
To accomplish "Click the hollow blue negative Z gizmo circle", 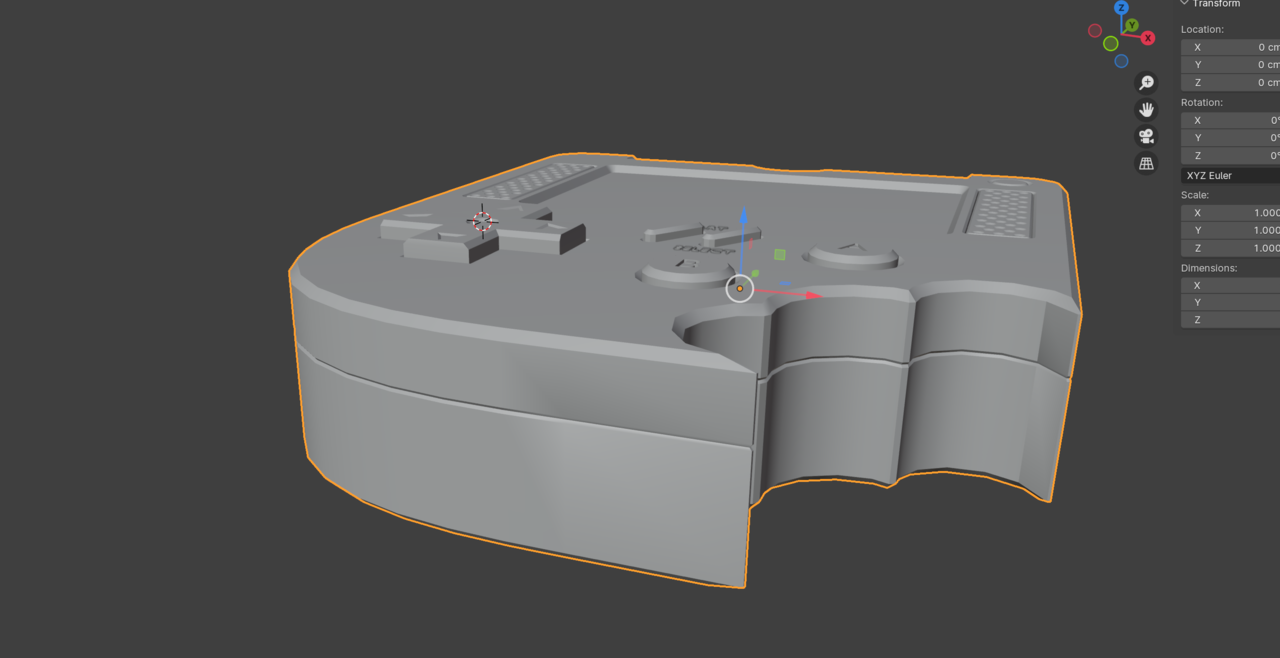I will coord(1122,61).
